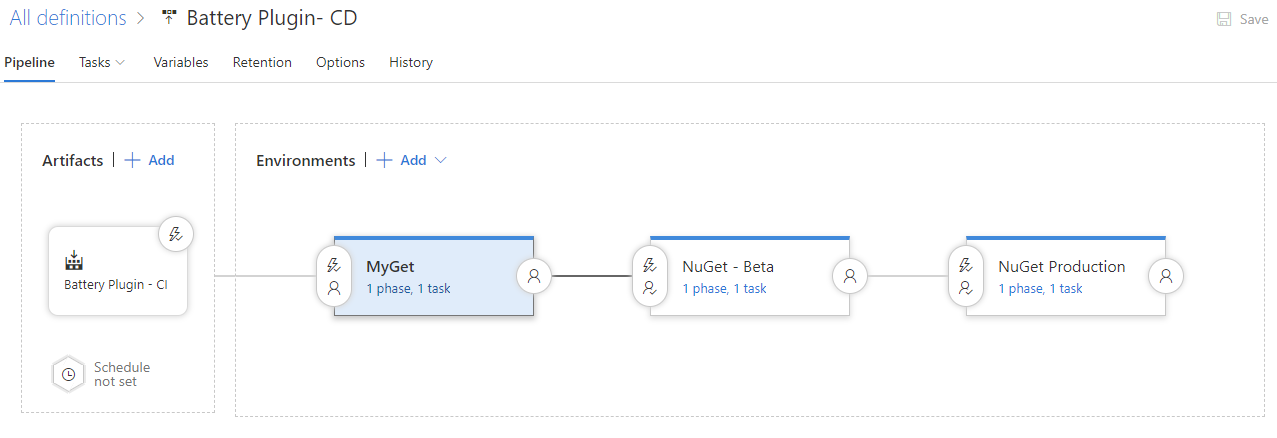Open the Options tab

(340, 62)
